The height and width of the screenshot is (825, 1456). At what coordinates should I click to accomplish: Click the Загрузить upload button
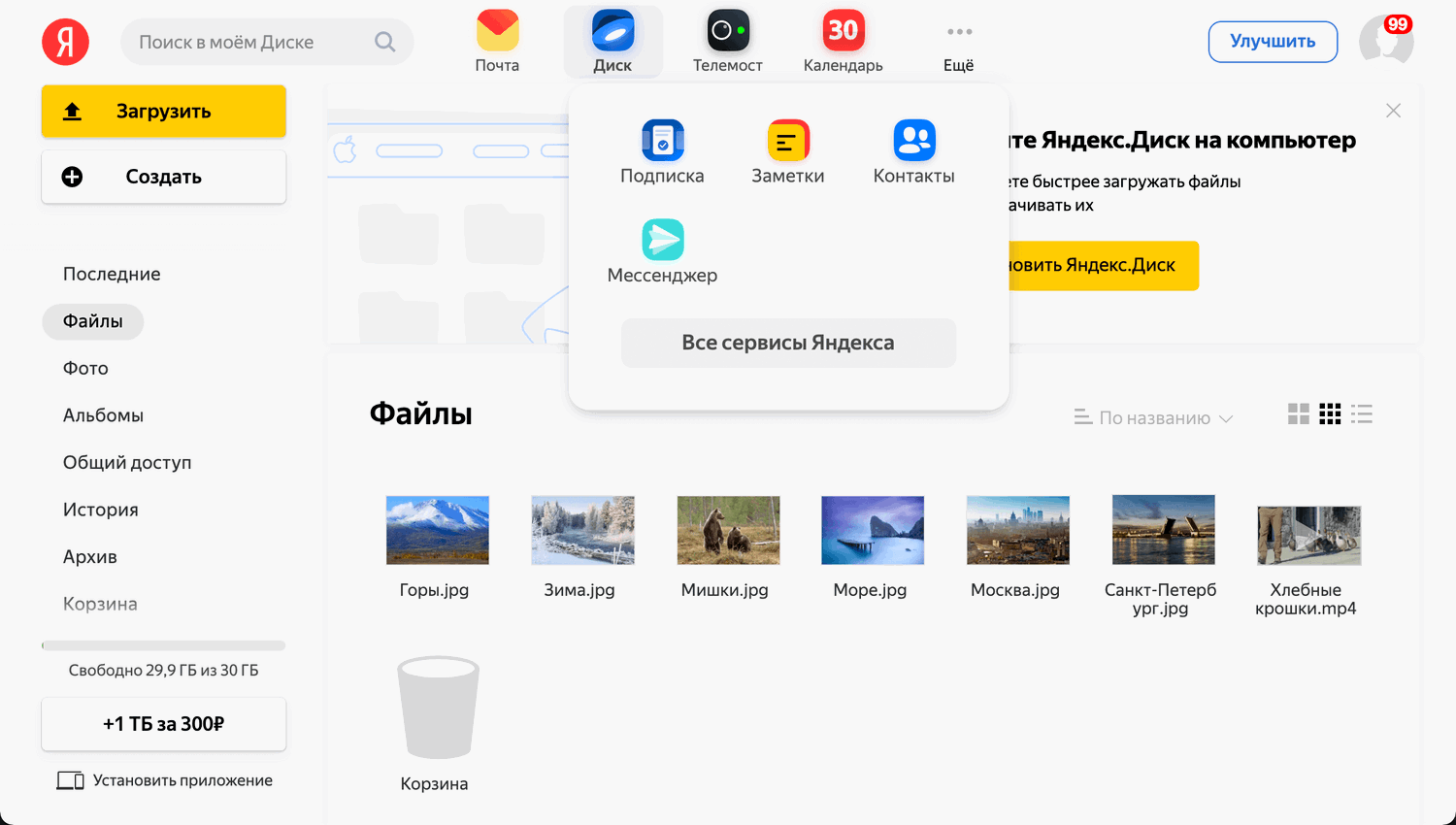(x=164, y=111)
